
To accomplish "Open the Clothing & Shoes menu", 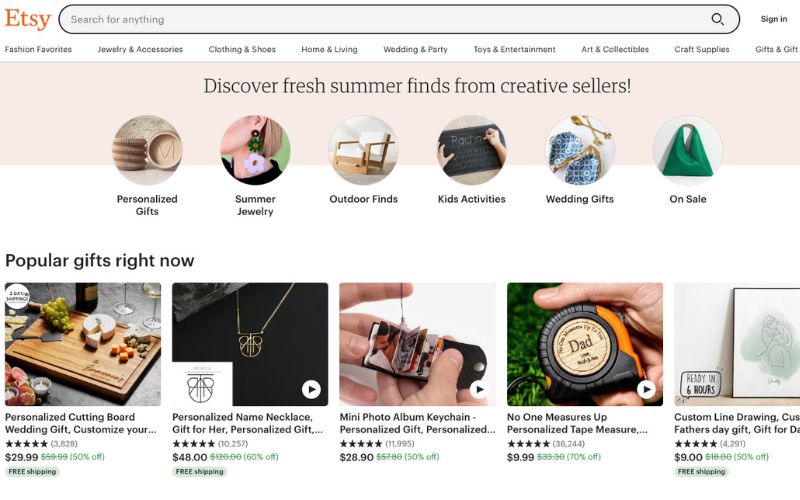I will [x=242, y=49].
